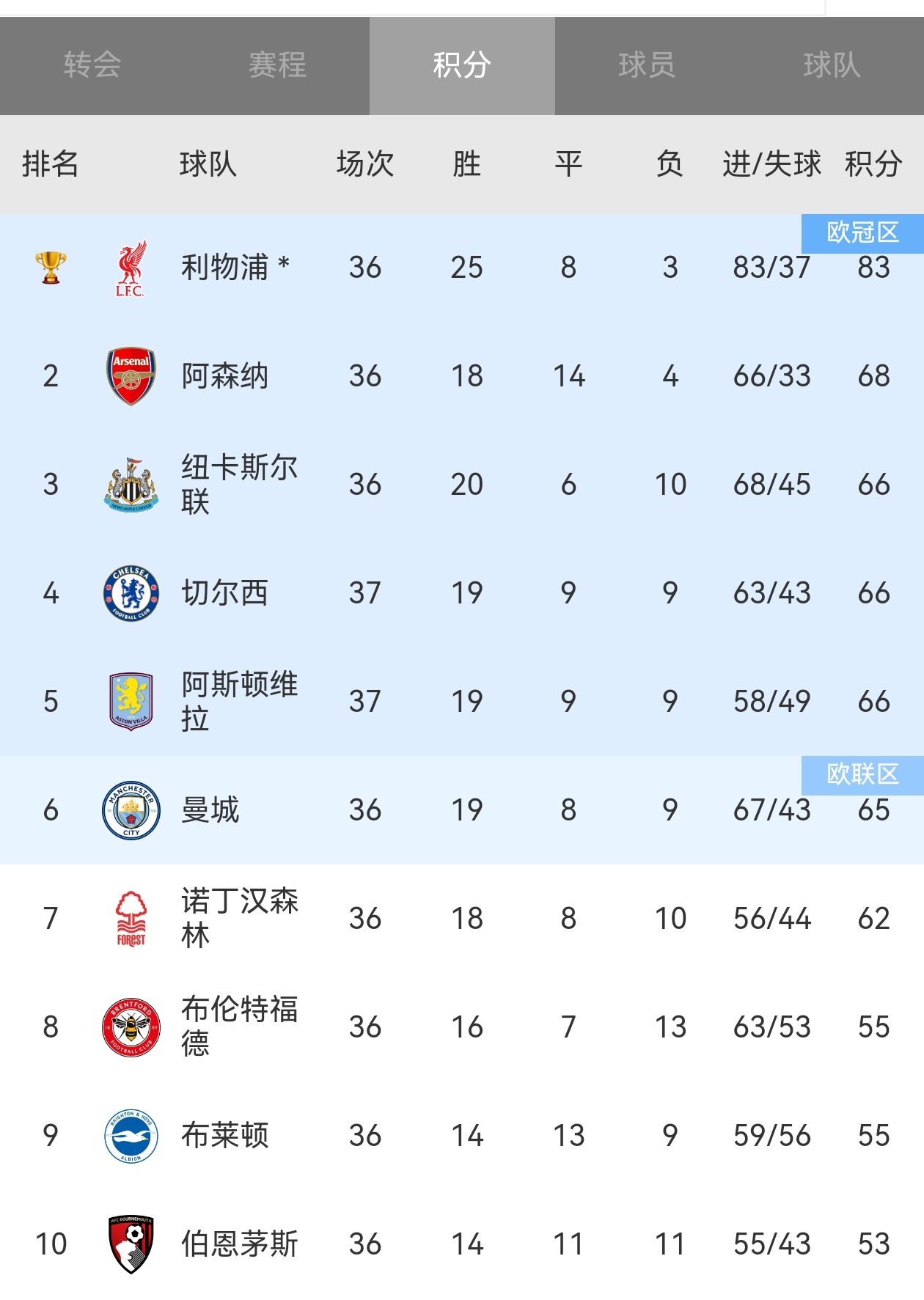Tap the Arsenal club badge
The image size is (924, 1300).
coord(131,376)
